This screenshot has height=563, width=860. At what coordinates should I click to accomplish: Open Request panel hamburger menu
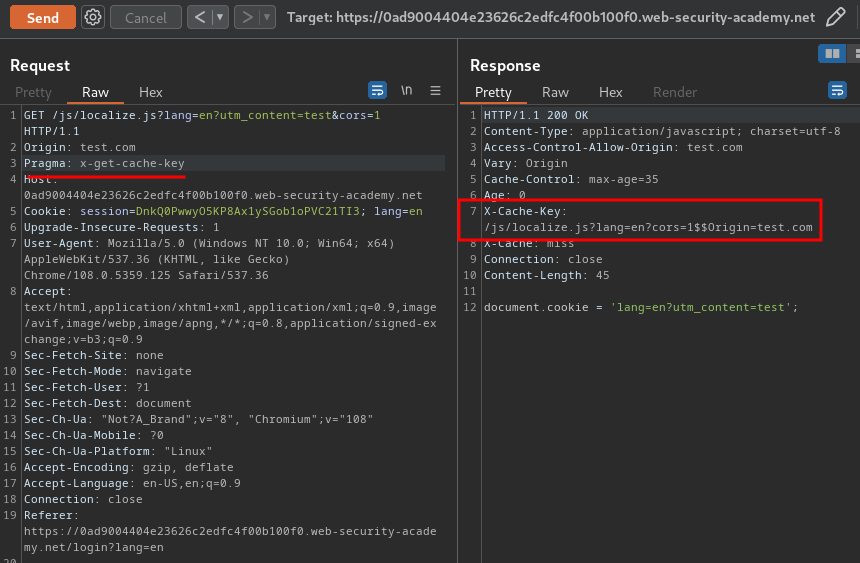tap(435, 91)
